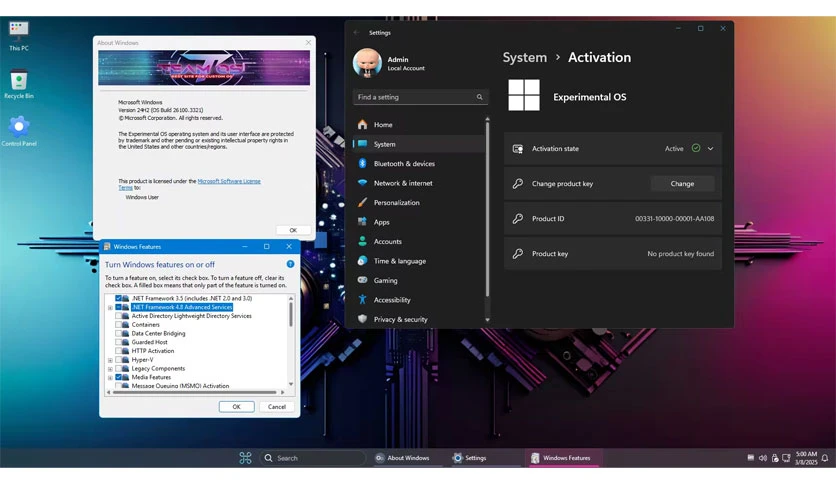Expand the Activation state chevron
Viewport: 836px width, 484px height.
coord(710,149)
